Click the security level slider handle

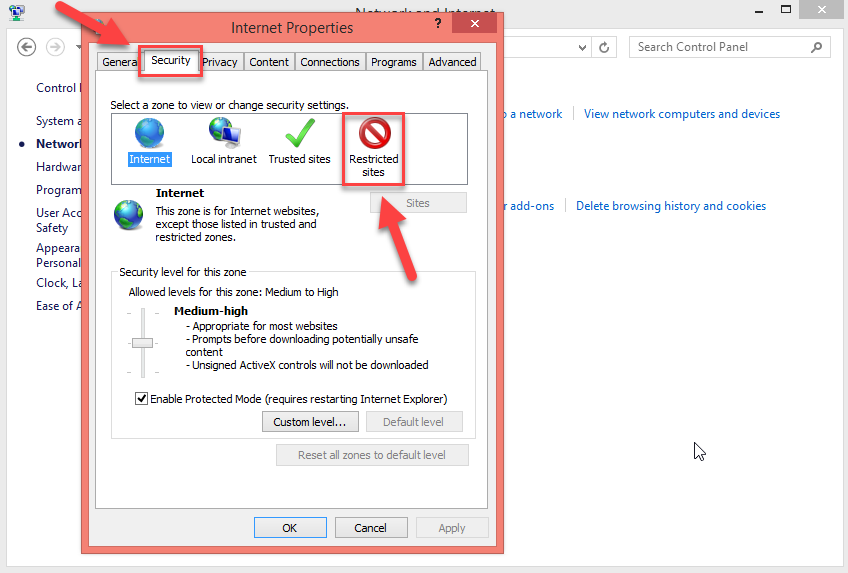(x=142, y=343)
